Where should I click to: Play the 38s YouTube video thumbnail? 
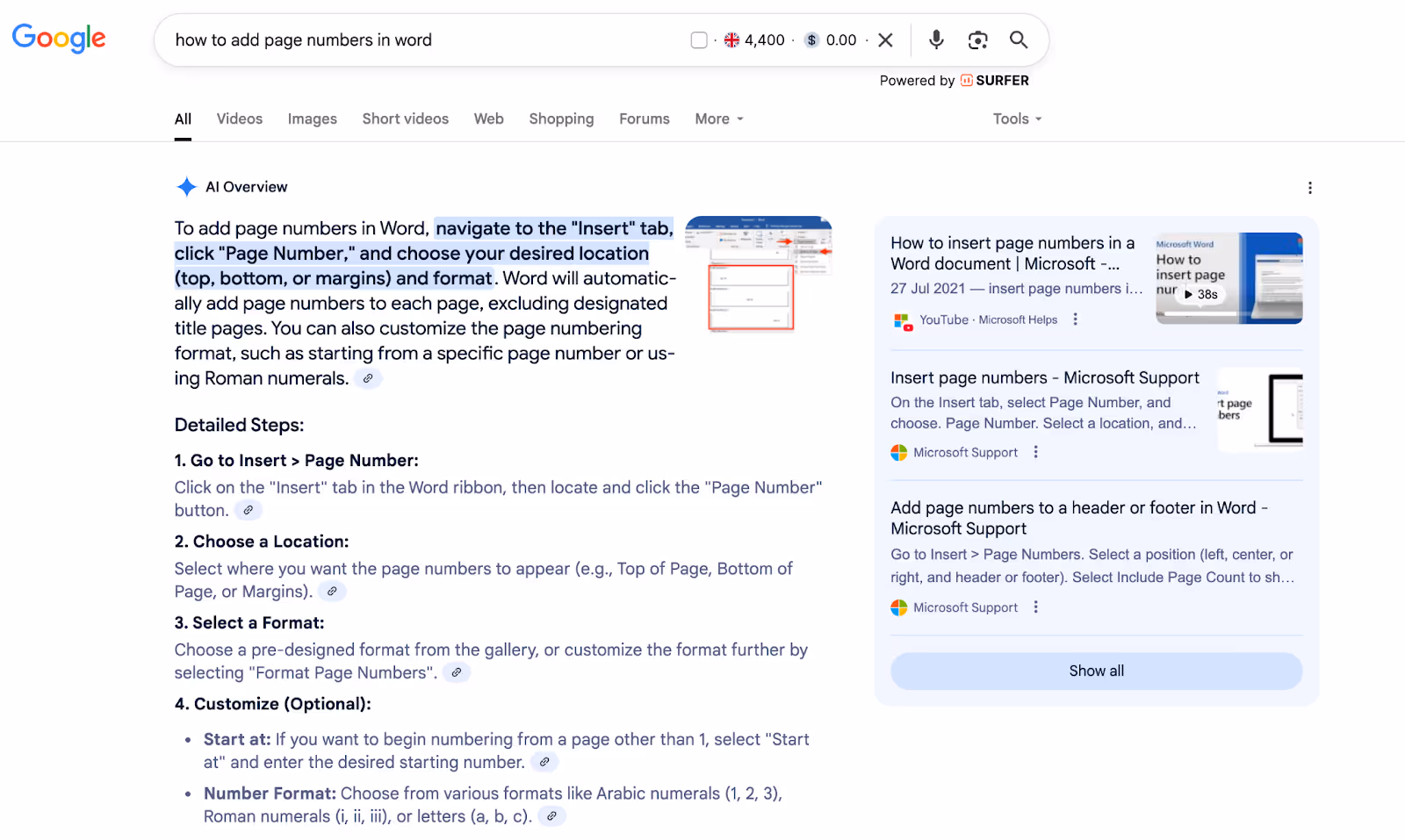click(1228, 278)
